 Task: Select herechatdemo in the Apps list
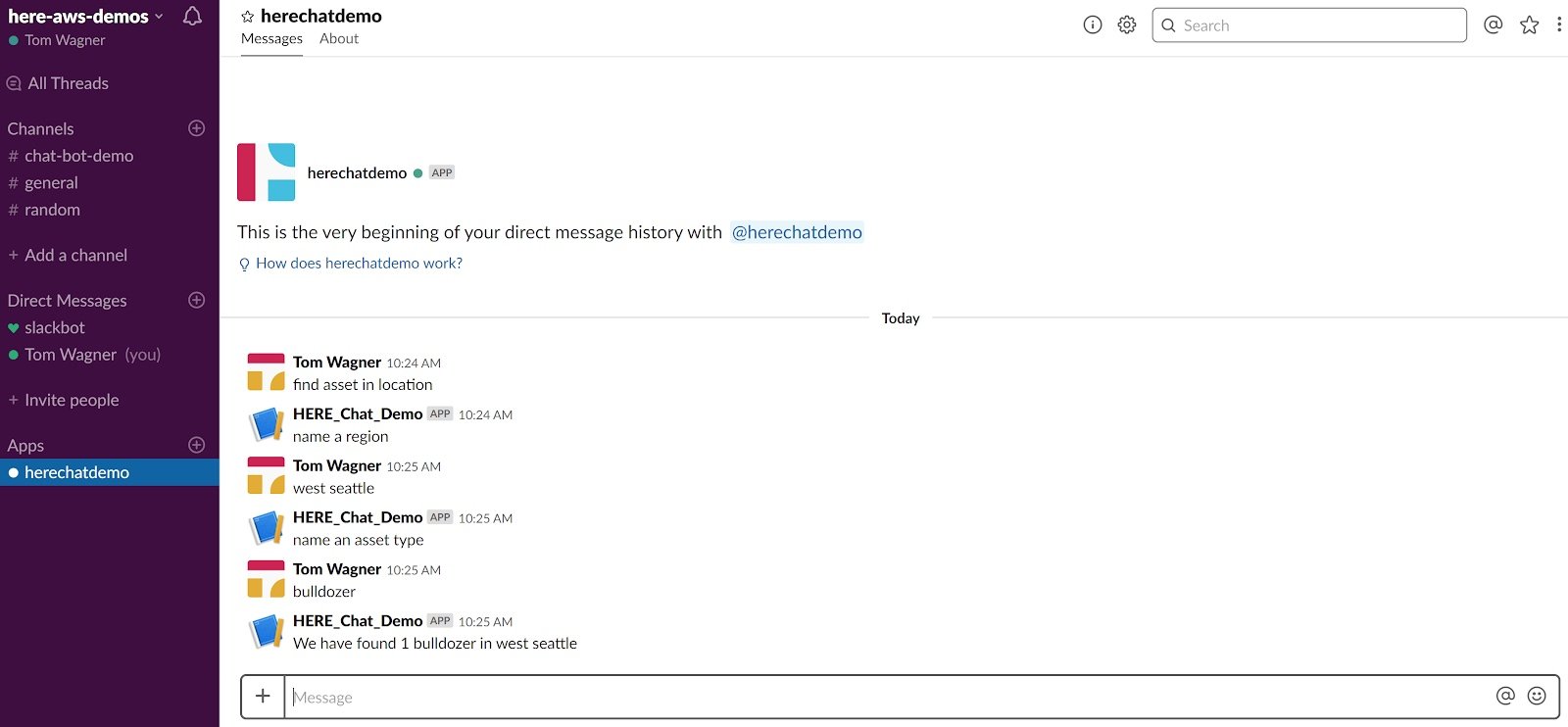point(110,472)
